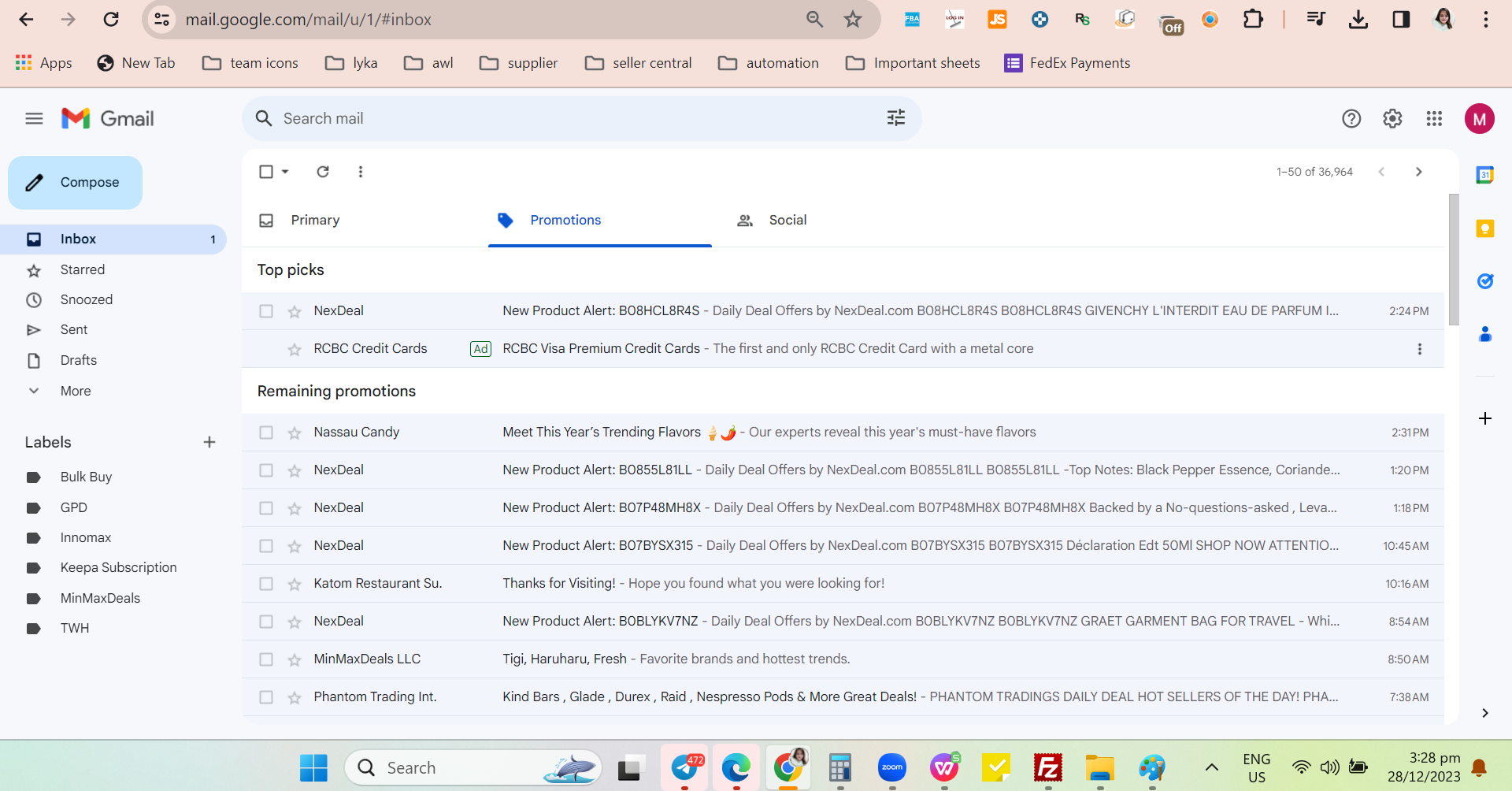Star the MinMaxDeals LLC email
The height and width of the screenshot is (791, 1512).
click(295, 659)
